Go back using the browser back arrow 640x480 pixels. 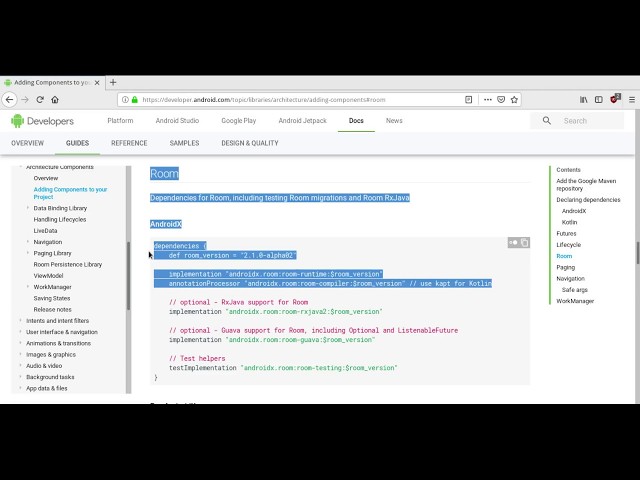click(x=9, y=100)
